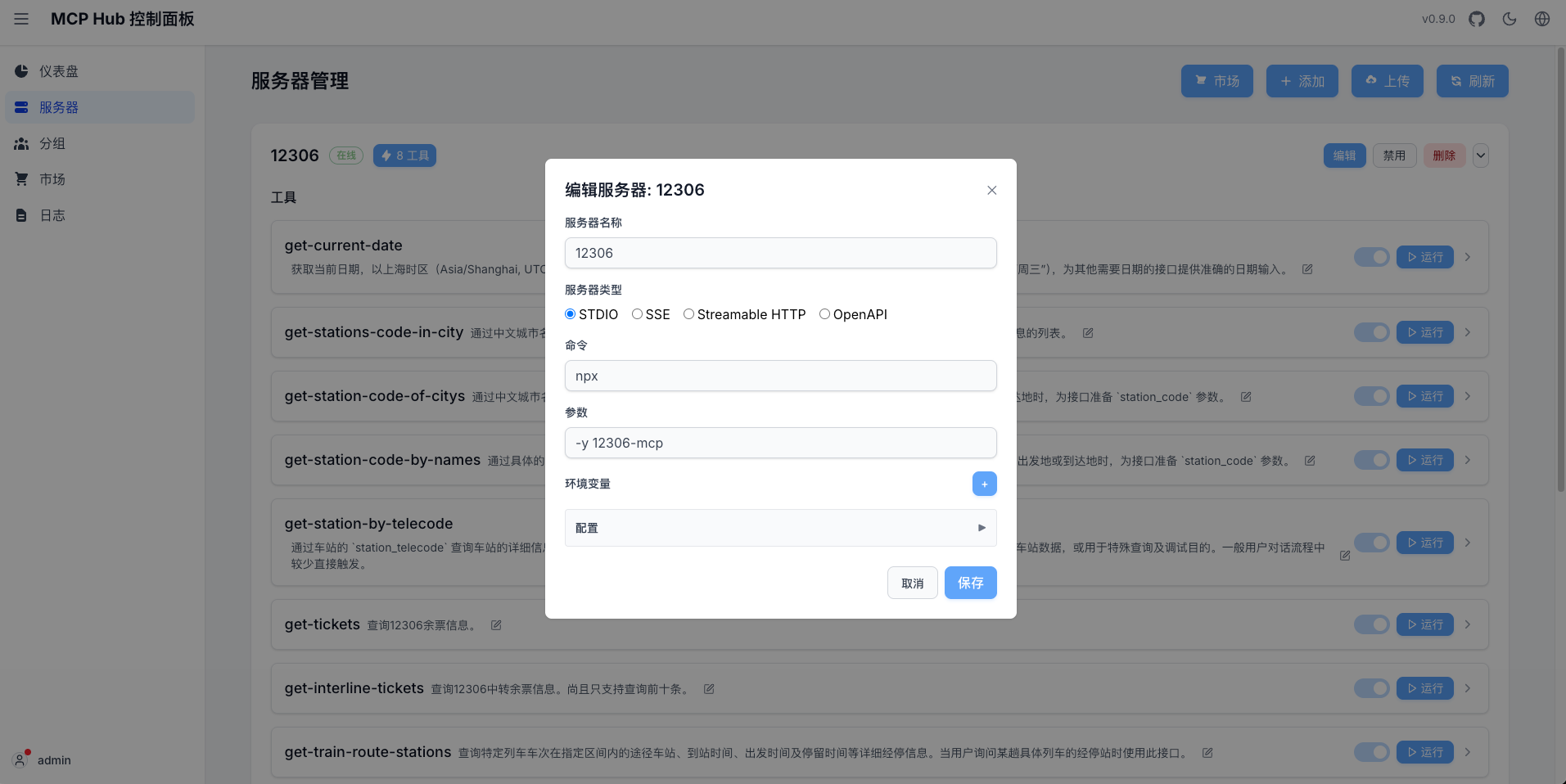Open the admin user profile
This screenshot has height=784, width=1566.
coord(43,759)
